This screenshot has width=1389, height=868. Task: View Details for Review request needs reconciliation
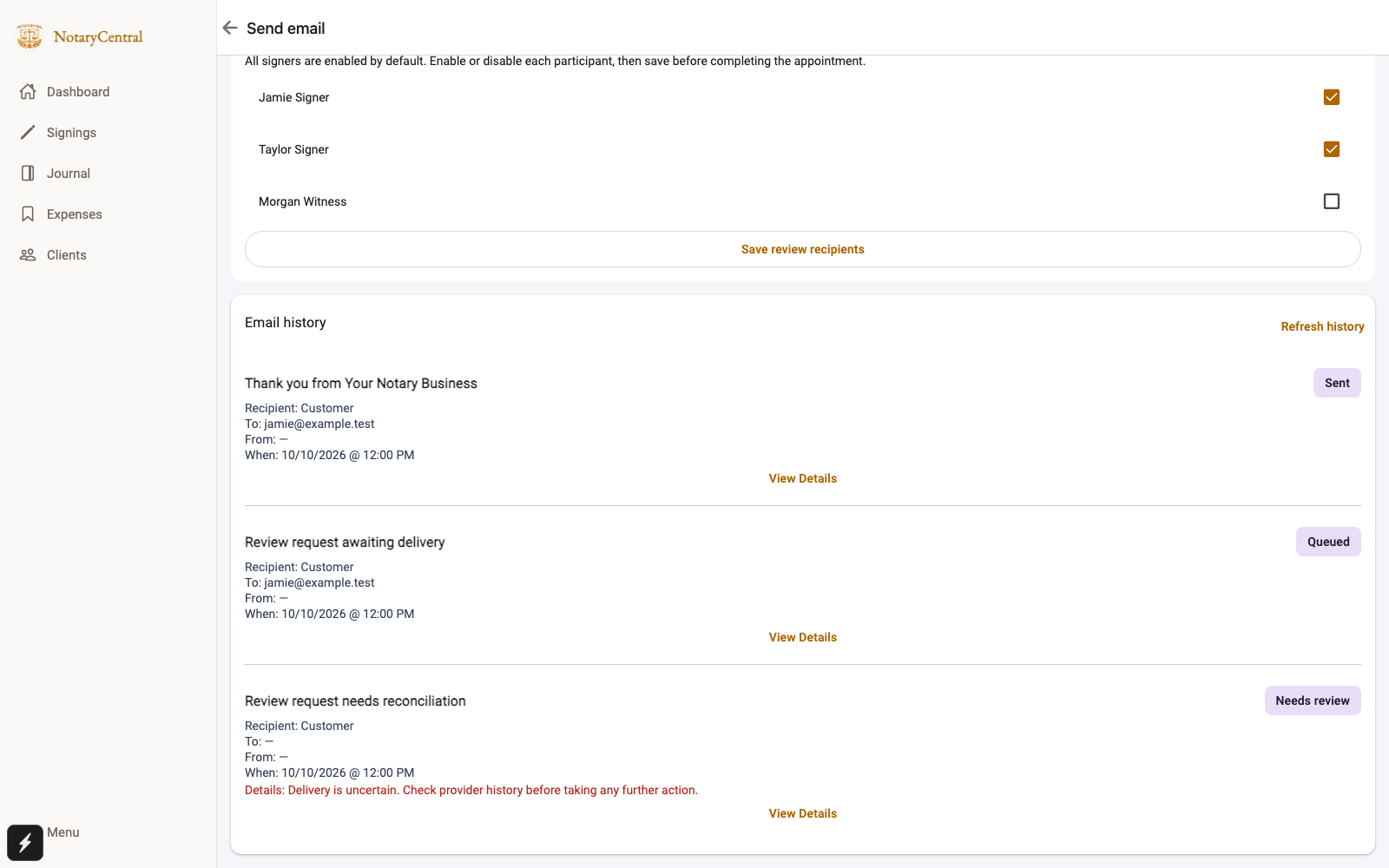point(803,813)
